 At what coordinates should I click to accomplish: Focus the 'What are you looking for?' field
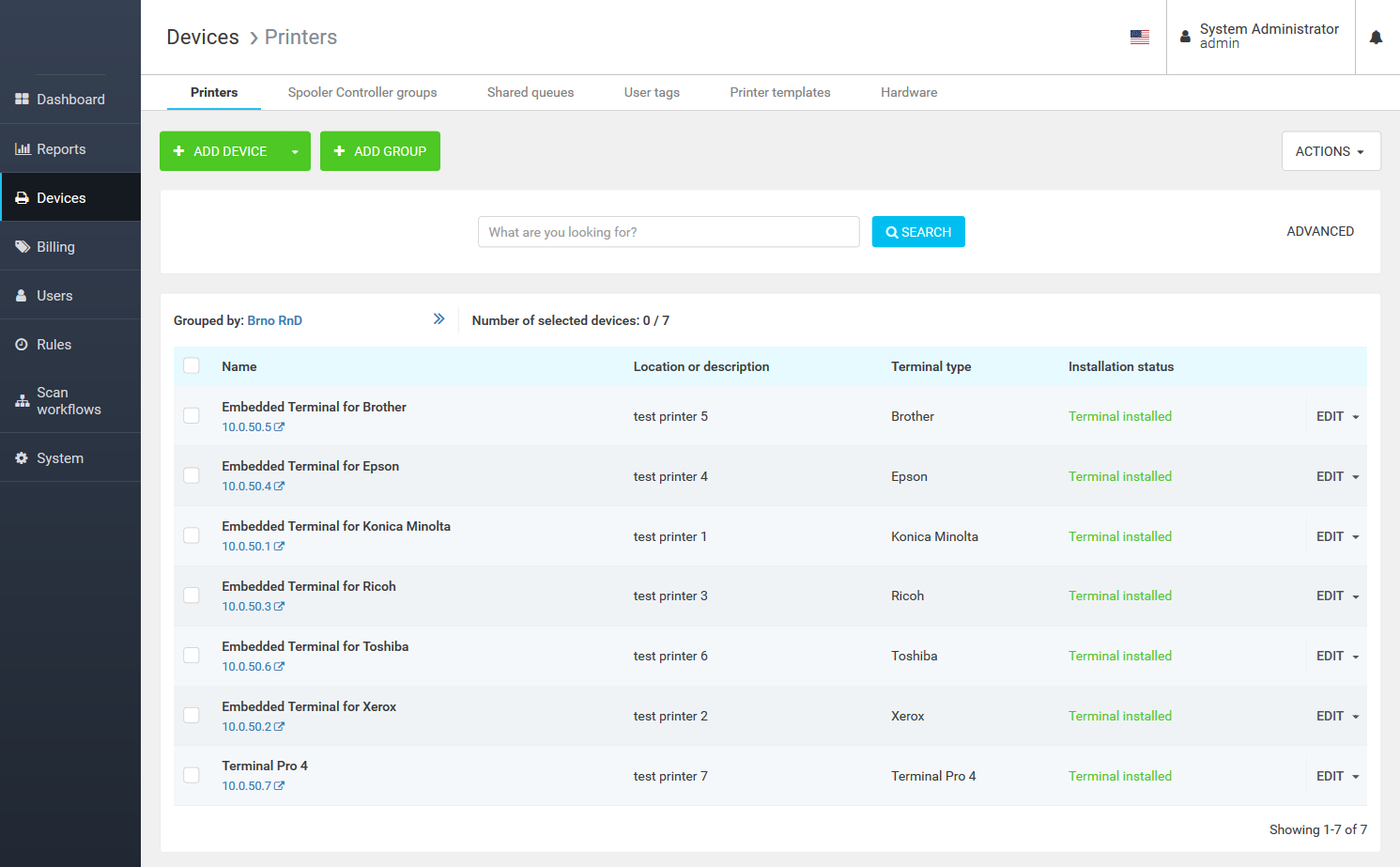coord(668,232)
